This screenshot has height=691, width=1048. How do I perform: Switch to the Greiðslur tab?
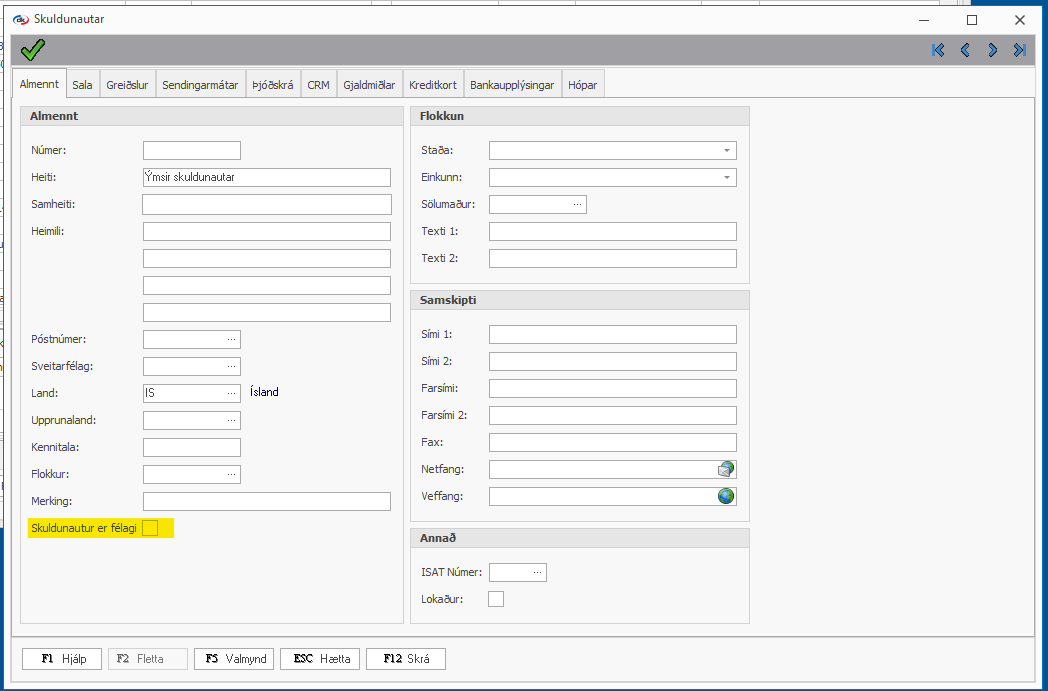pos(127,85)
